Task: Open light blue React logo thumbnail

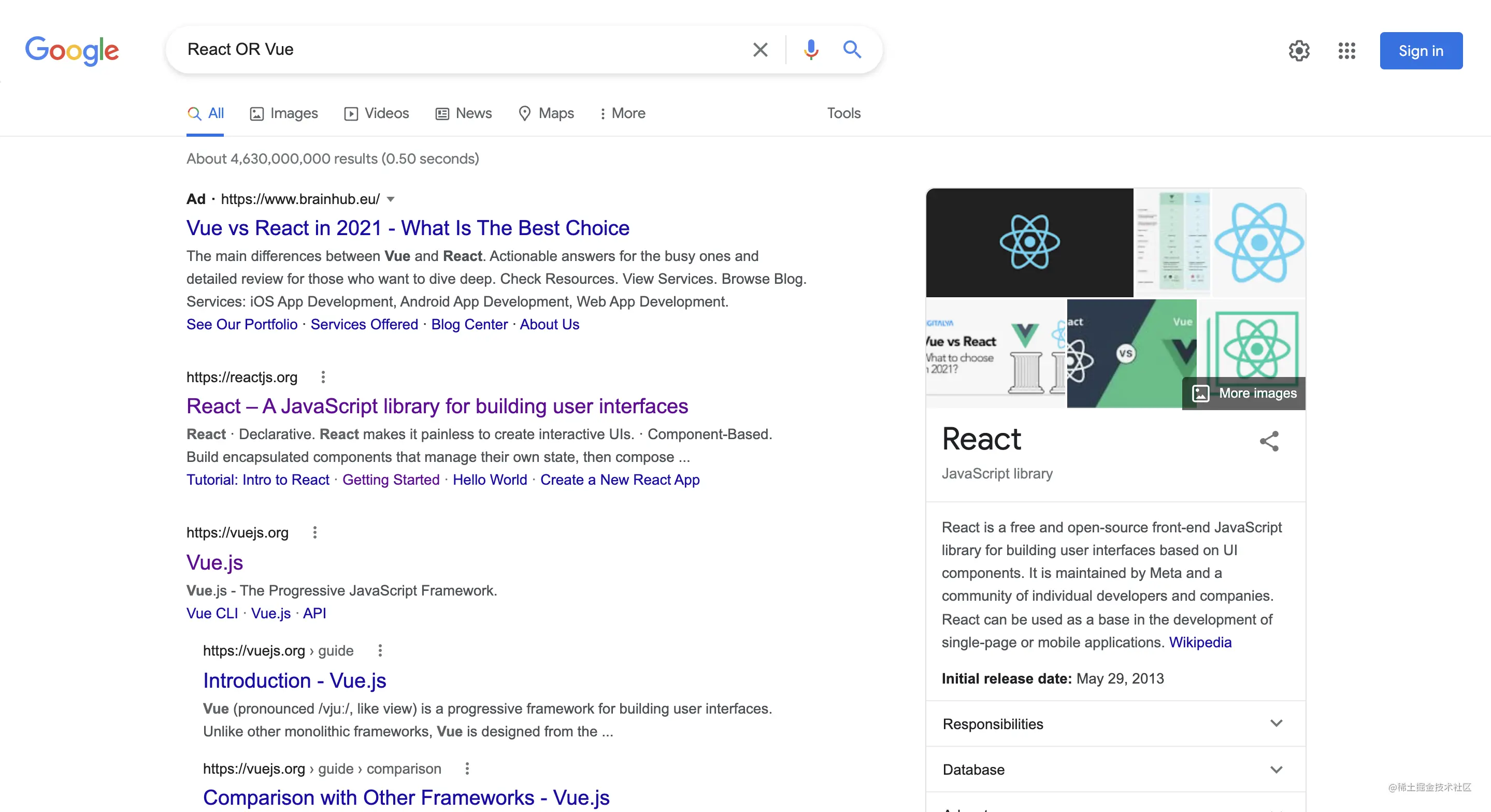Action: point(1258,242)
